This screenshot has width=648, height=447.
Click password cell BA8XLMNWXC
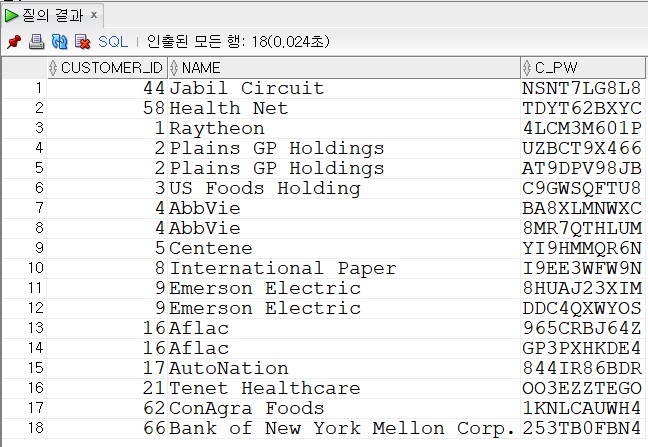point(583,208)
